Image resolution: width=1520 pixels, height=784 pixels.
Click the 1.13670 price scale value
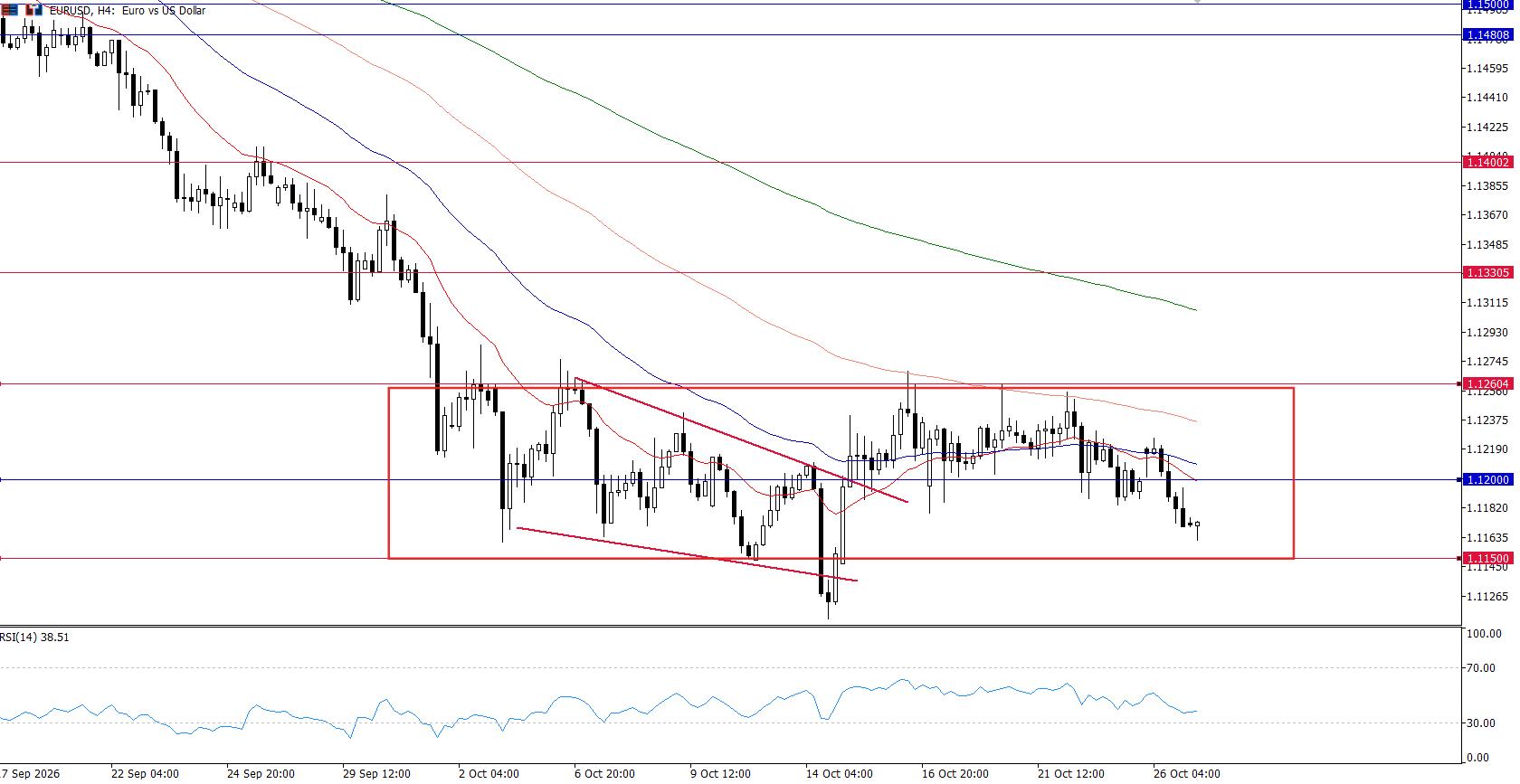pyautogui.click(x=1487, y=215)
